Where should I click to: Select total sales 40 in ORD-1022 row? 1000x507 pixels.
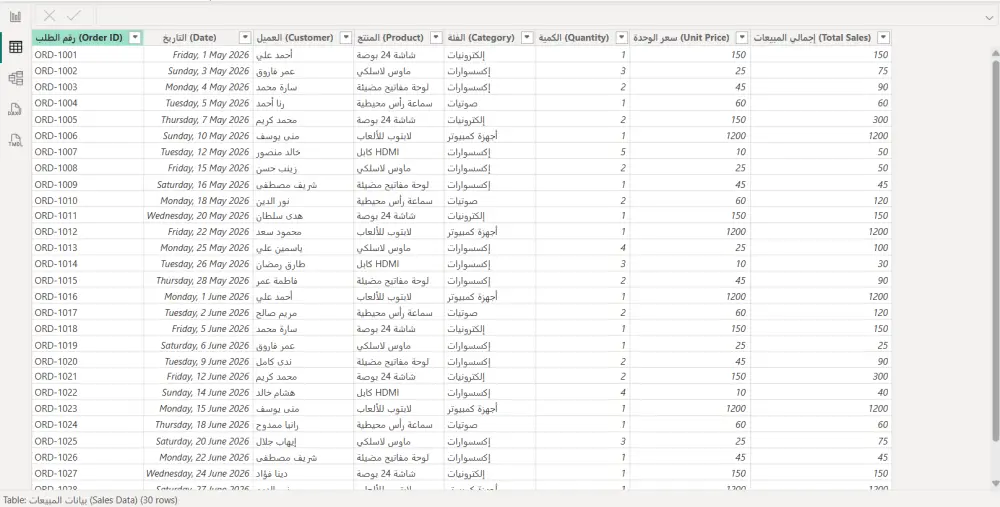point(821,392)
